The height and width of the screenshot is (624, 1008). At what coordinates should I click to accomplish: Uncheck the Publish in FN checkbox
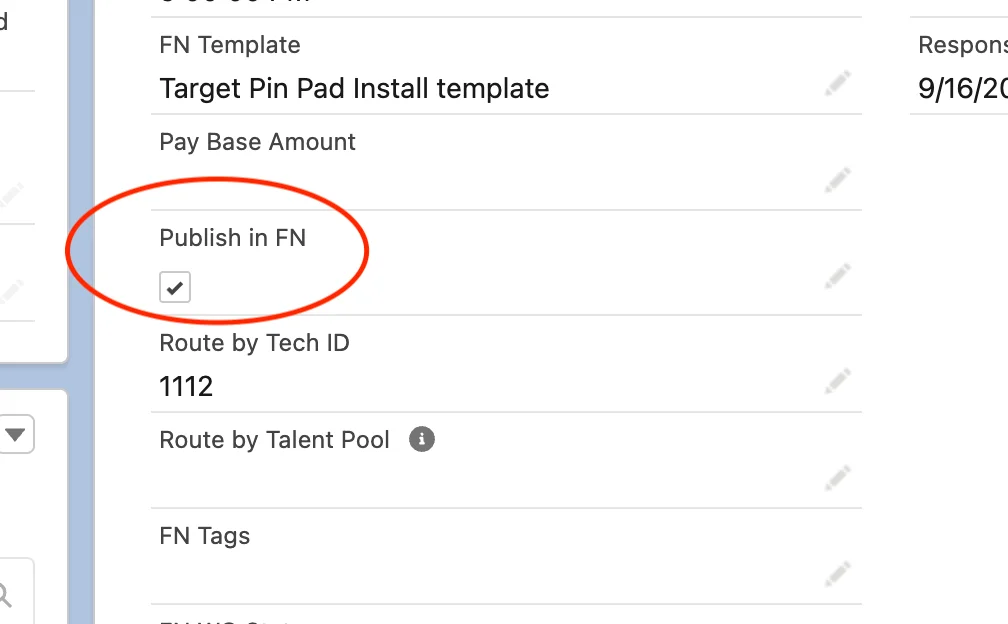point(175,288)
